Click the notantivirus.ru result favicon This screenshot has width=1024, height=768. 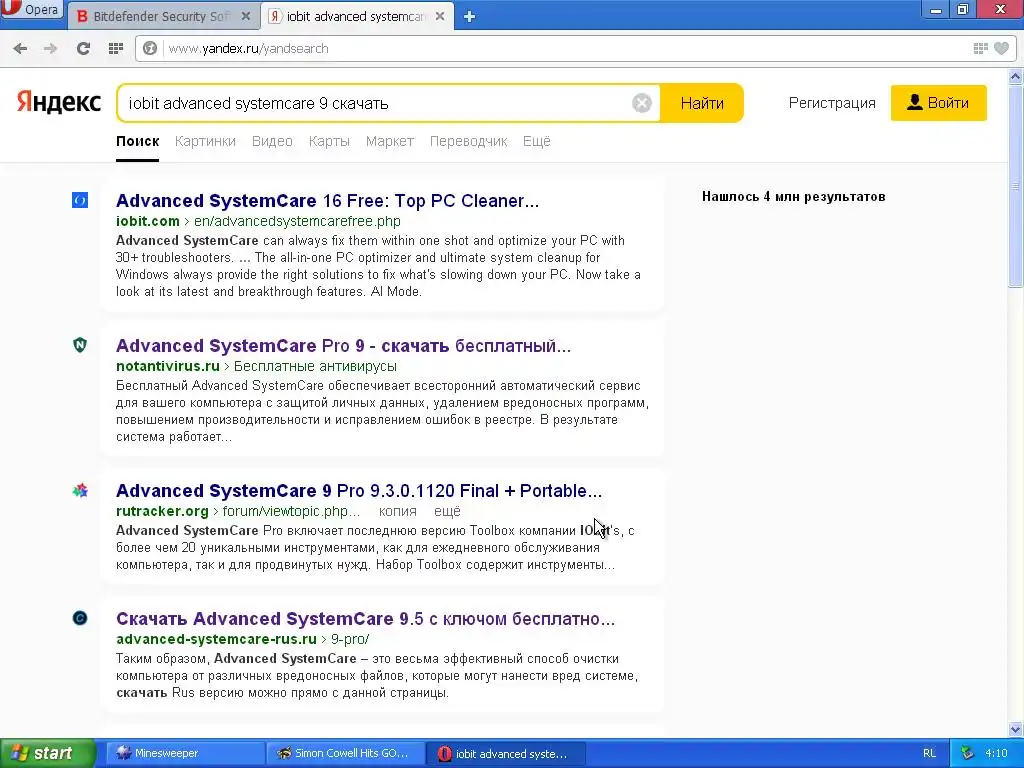tap(80, 345)
